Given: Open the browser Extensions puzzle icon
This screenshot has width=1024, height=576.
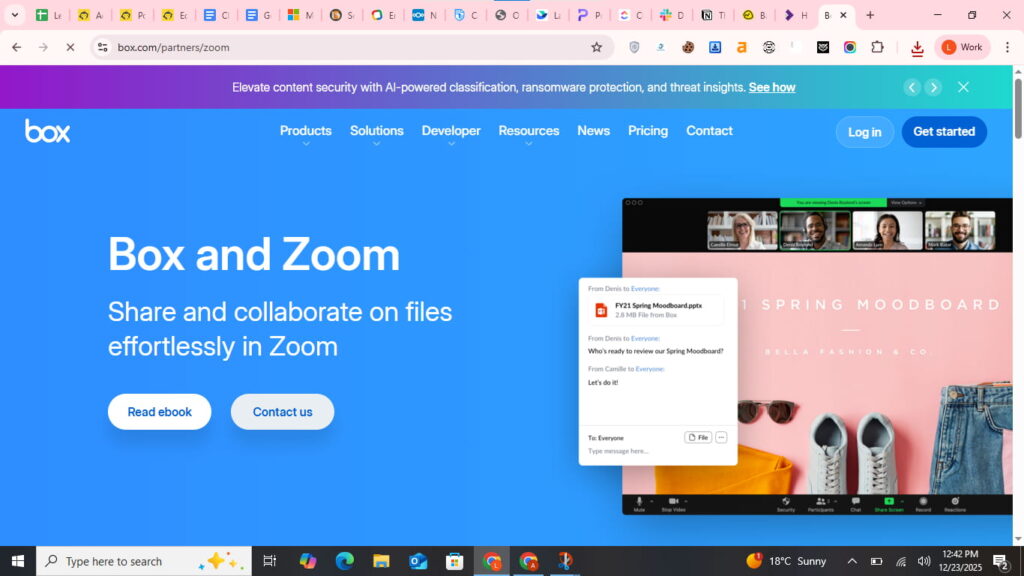Looking at the screenshot, I should (877, 47).
